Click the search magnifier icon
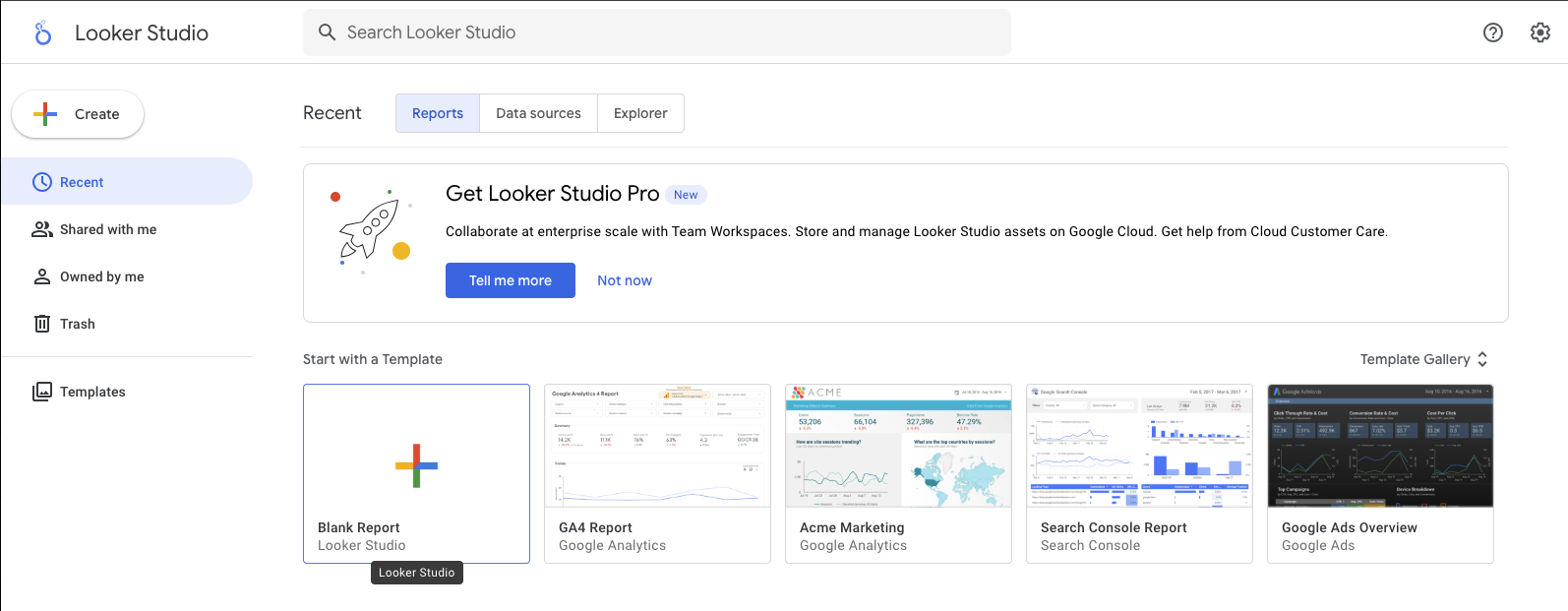Screen dimensions: 1568x611 coord(328,32)
